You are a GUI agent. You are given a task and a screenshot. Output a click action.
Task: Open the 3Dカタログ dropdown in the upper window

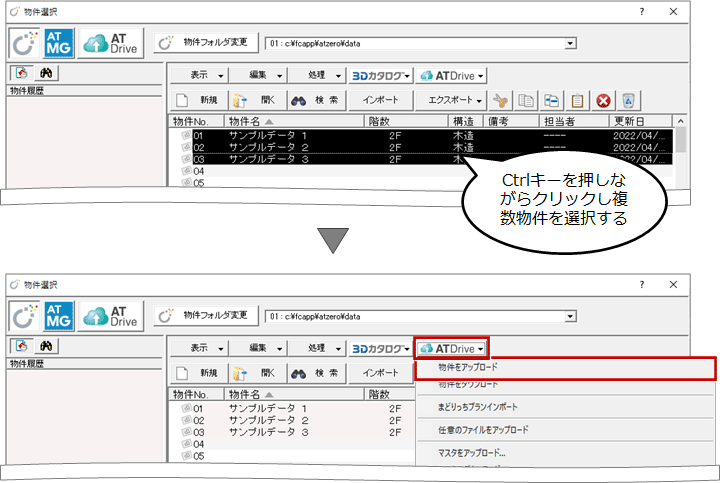point(381,75)
